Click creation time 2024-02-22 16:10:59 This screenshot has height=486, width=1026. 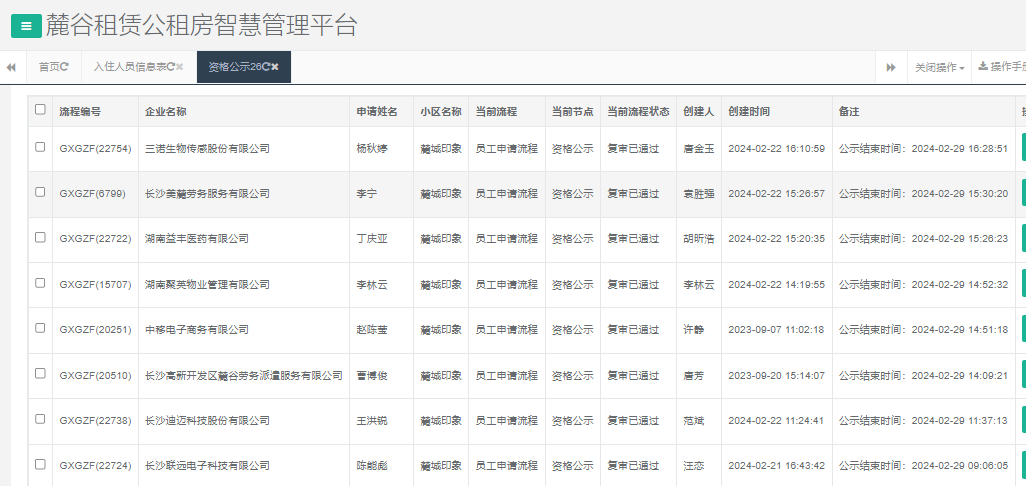coord(776,148)
